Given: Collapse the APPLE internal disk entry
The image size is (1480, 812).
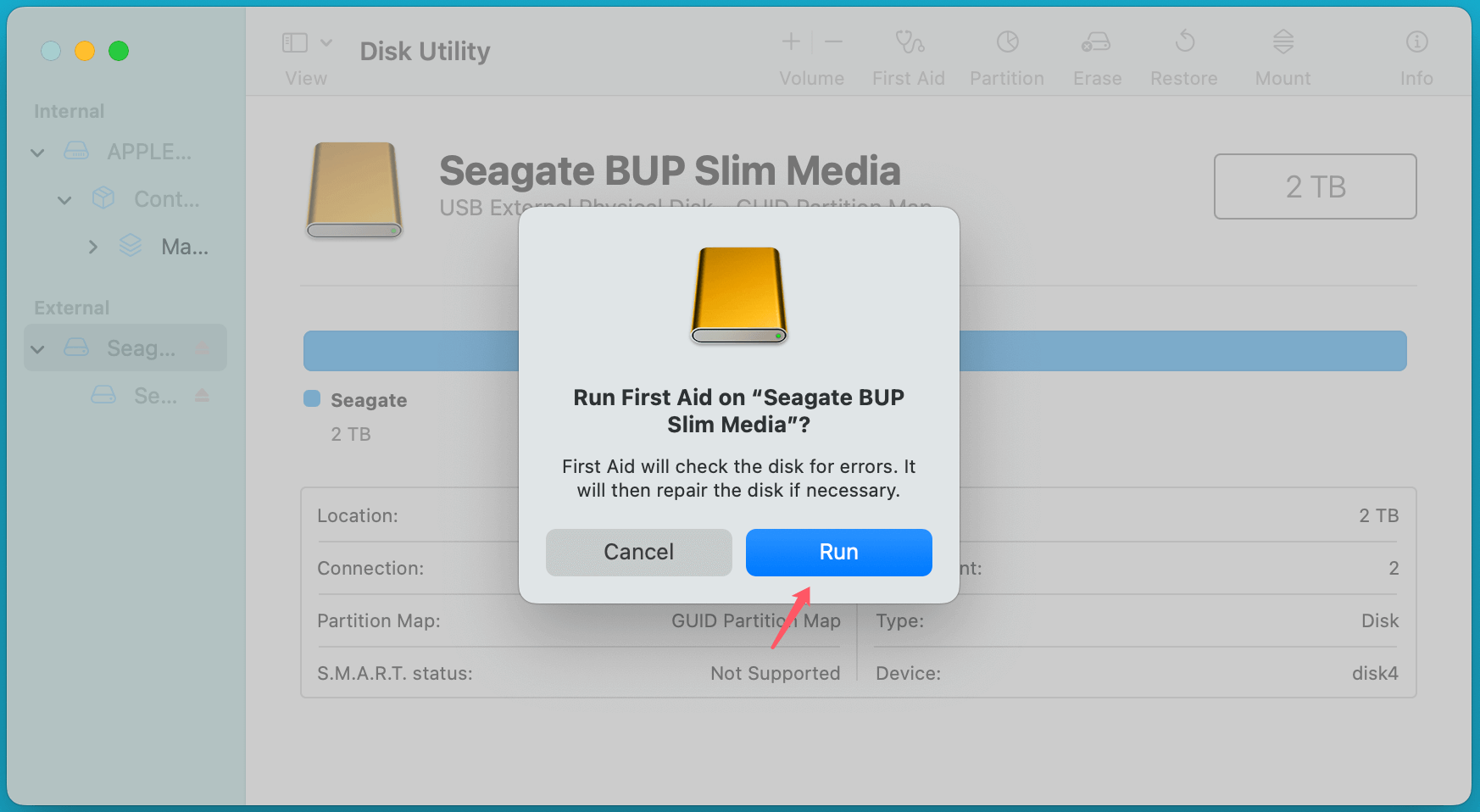Looking at the screenshot, I should pos(37,152).
